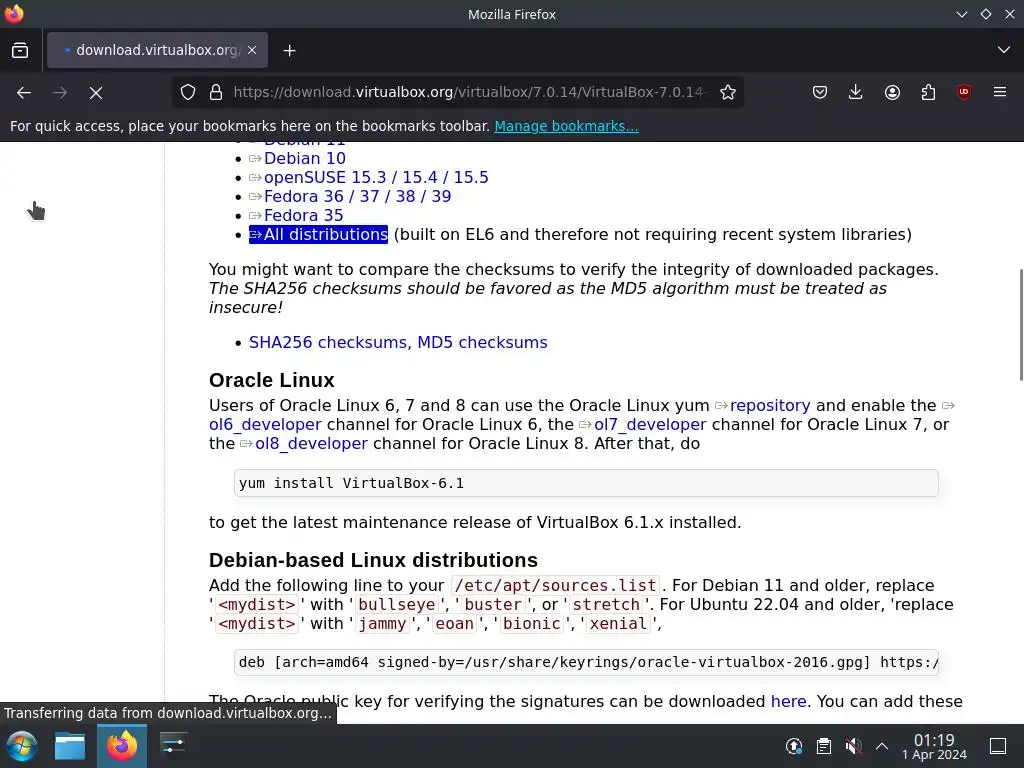Click the Debian-based Linux distributions heading
The height and width of the screenshot is (768, 1024).
(x=373, y=560)
